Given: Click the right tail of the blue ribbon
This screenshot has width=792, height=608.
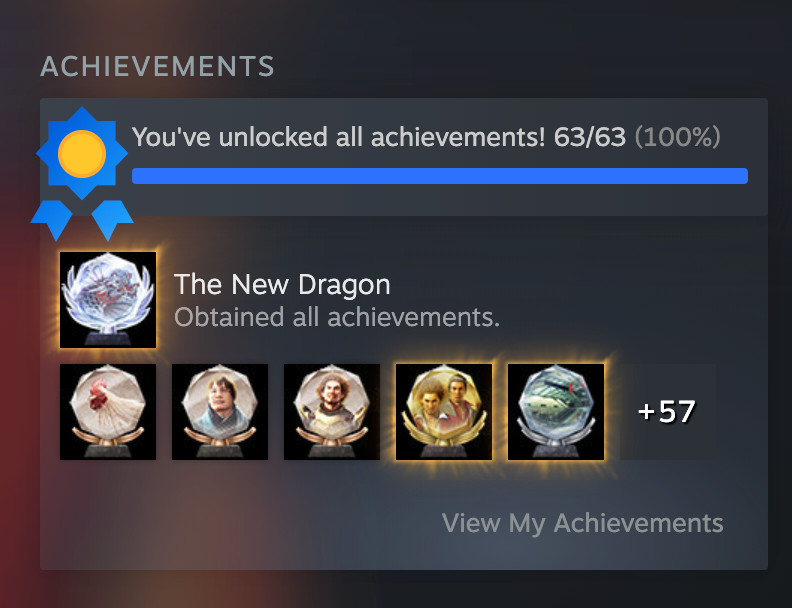Looking at the screenshot, I should pos(112,220).
